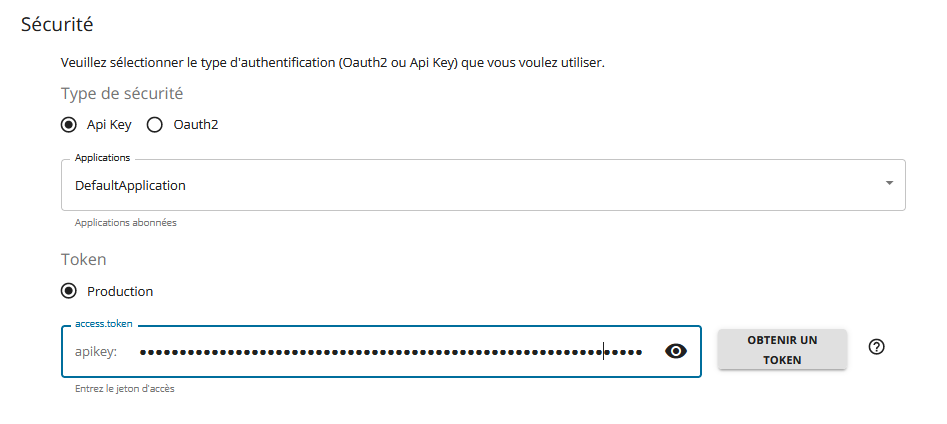The image size is (947, 424).
Task: Click the Token section heading
Action: [83, 260]
